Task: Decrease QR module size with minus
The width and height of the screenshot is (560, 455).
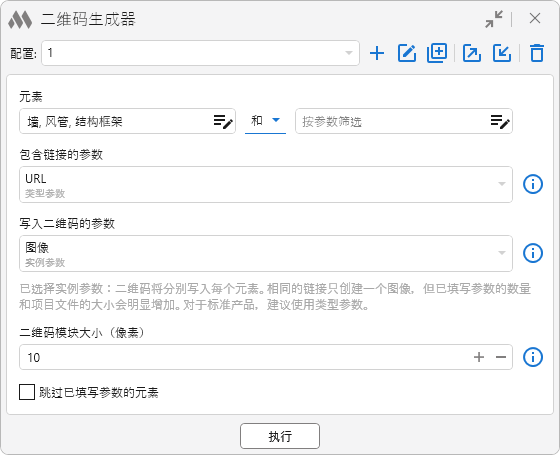Action: pos(501,357)
